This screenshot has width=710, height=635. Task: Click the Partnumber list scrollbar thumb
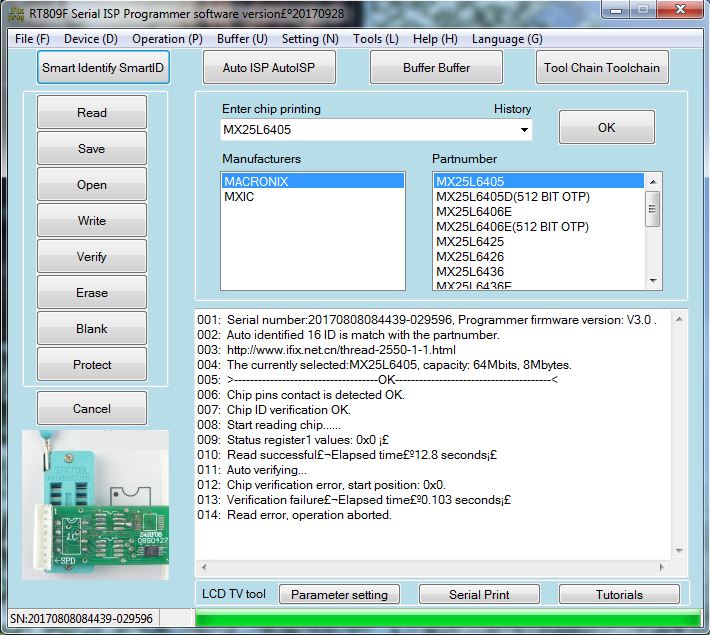pos(652,209)
